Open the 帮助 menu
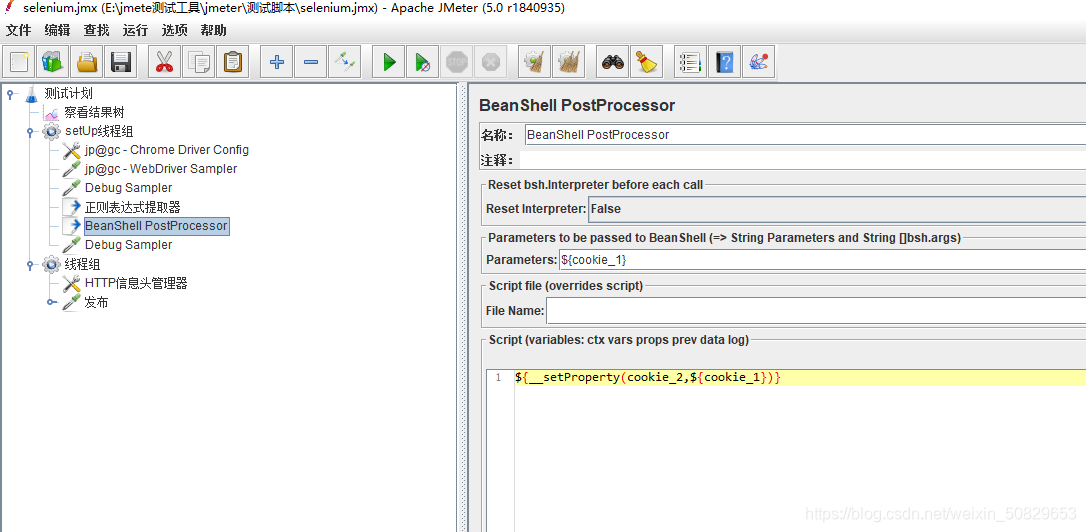1086x532 pixels. (x=213, y=30)
